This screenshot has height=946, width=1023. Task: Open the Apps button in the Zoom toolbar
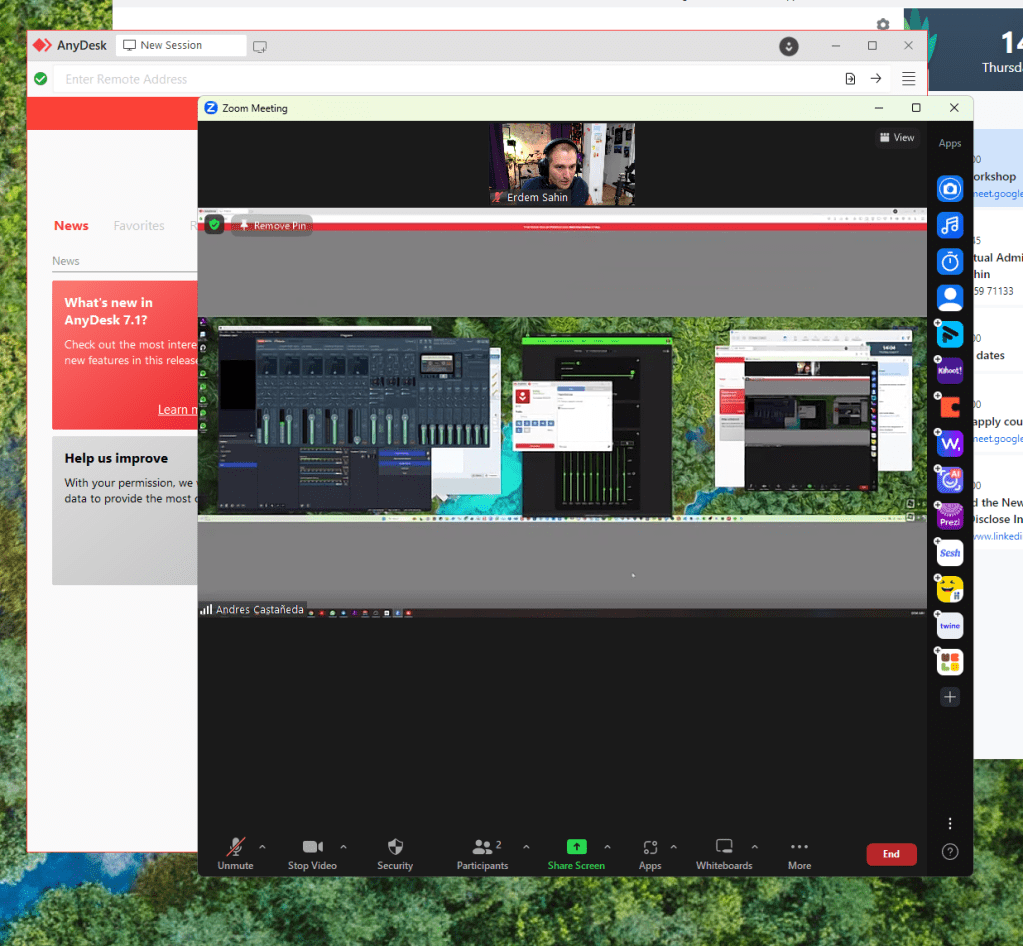tap(650, 854)
